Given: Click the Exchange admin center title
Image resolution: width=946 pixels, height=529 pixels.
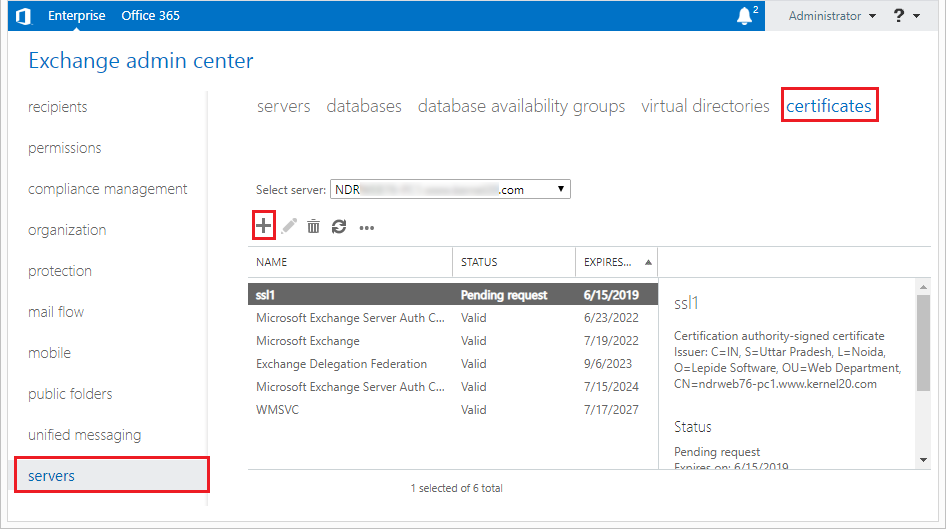Looking at the screenshot, I should coord(141,61).
